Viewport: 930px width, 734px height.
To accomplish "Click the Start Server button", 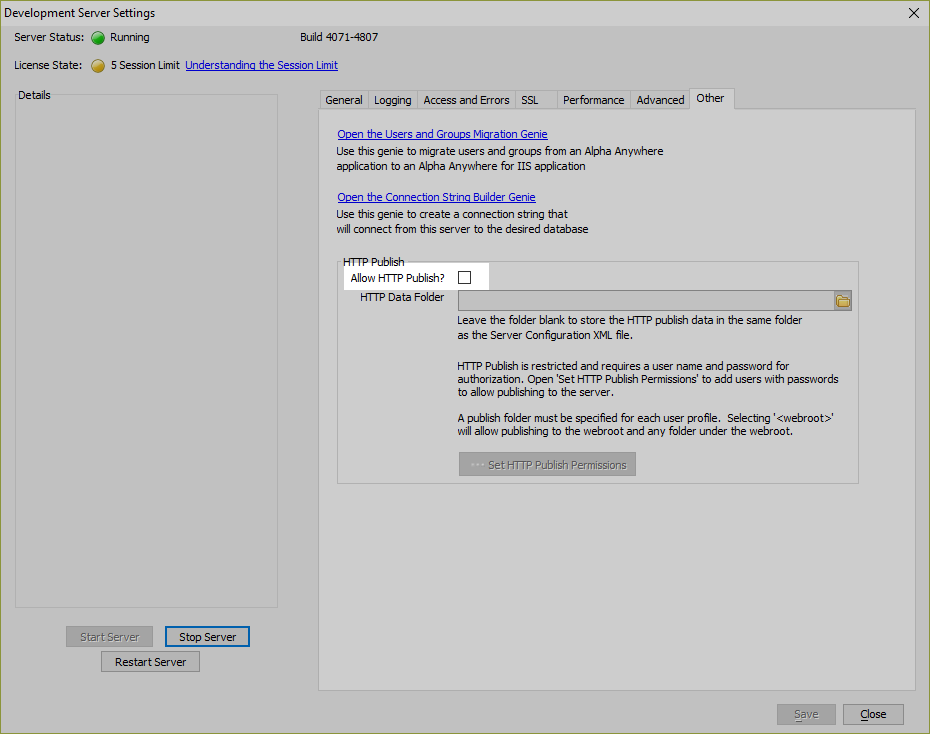I will (110, 637).
